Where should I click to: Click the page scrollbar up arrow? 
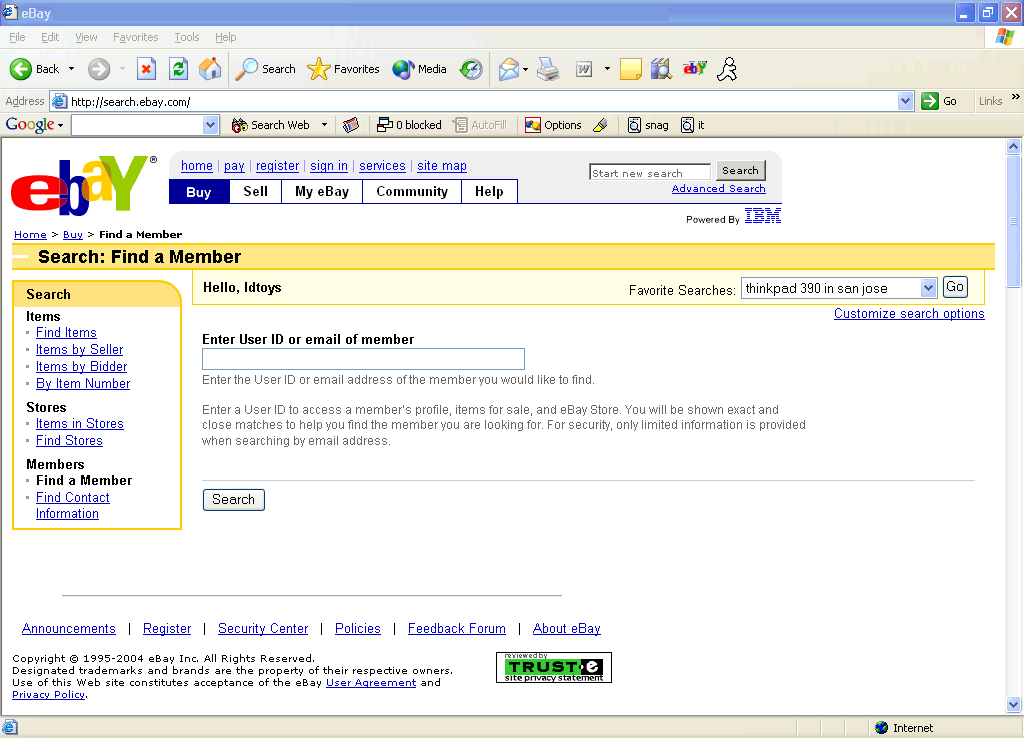pos(1014,146)
